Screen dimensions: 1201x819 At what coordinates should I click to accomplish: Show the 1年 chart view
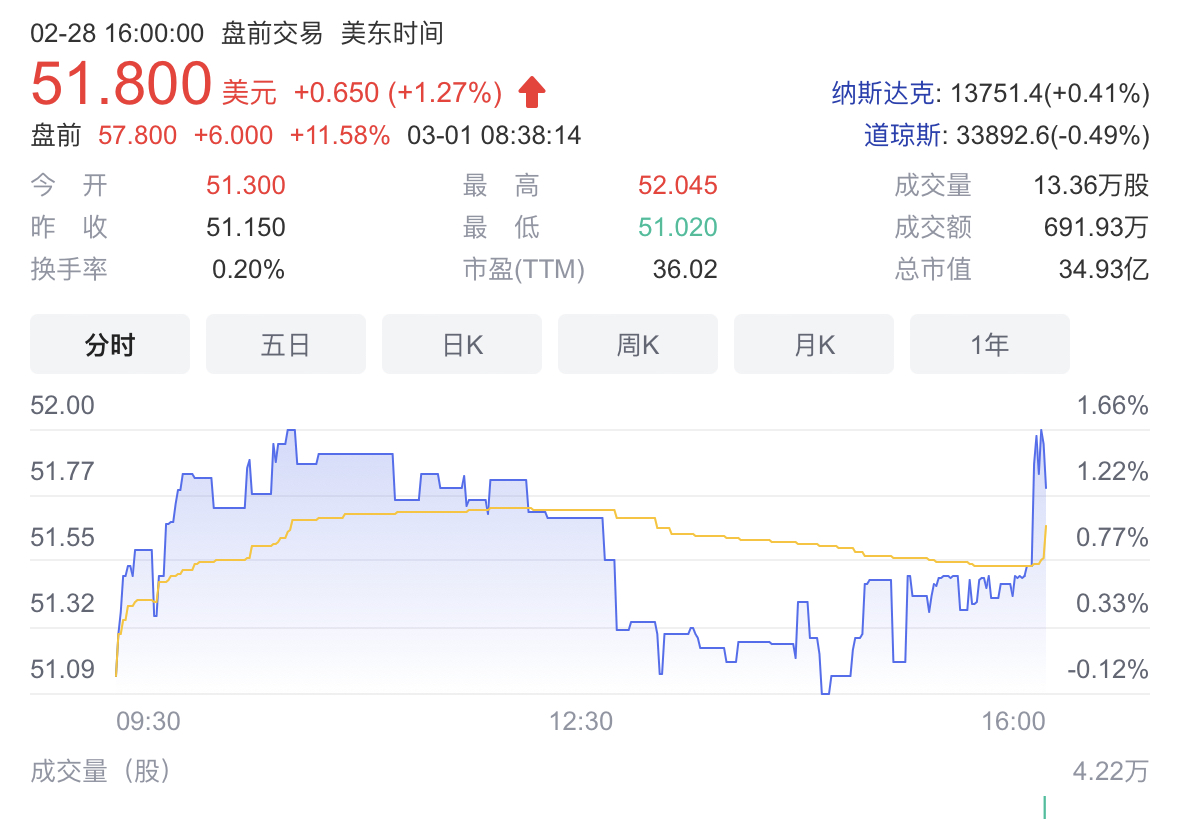pyautogui.click(x=990, y=345)
